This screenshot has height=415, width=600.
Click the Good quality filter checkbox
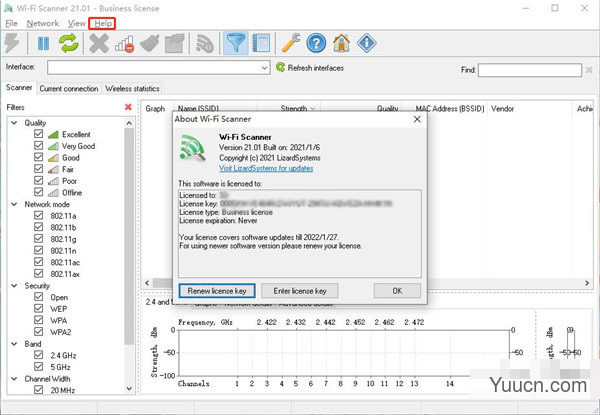click(x=38, y=157)
